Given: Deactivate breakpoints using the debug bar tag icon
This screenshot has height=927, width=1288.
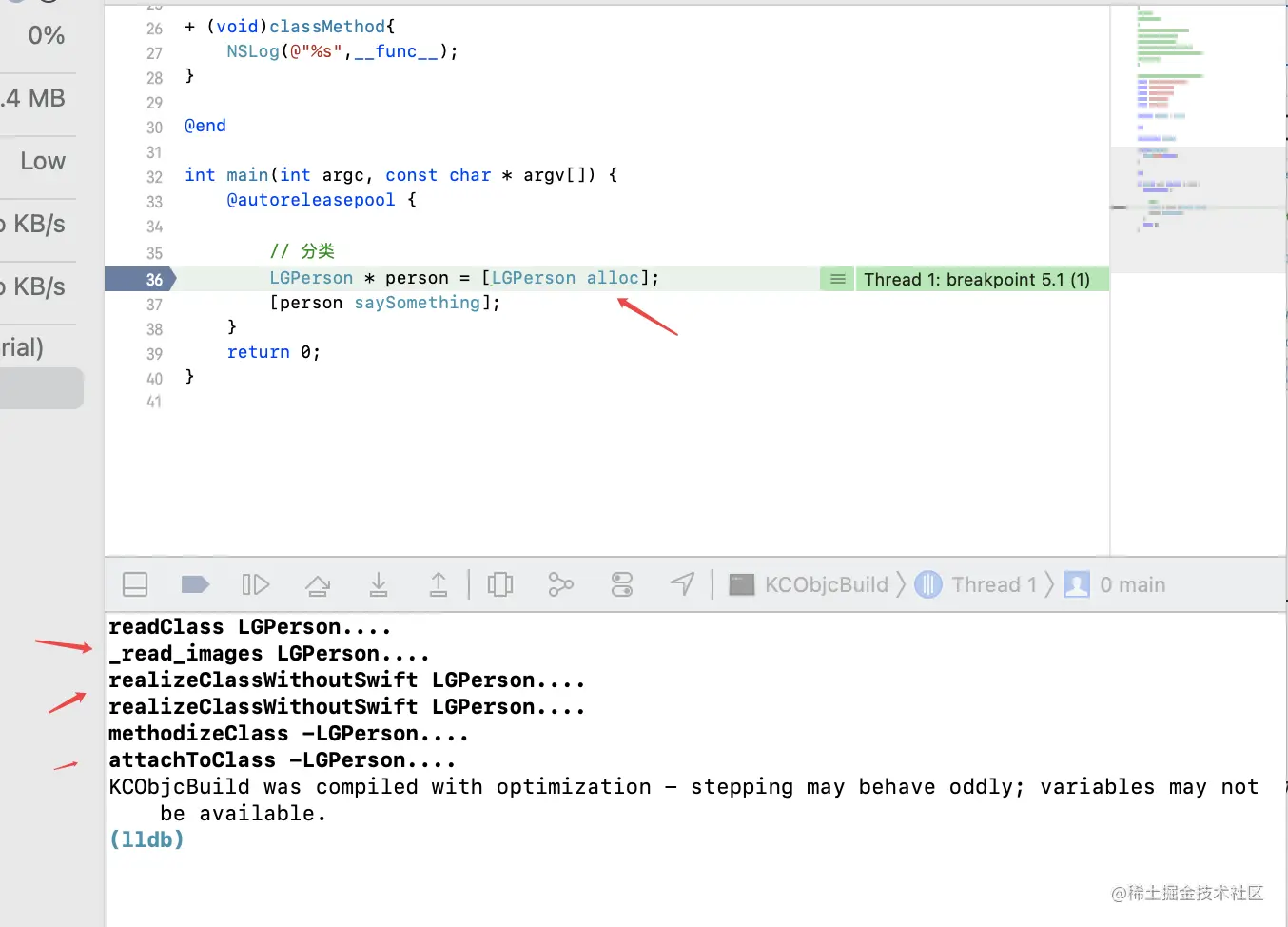Looking at the screenshot, I should (x=195, y=584).
